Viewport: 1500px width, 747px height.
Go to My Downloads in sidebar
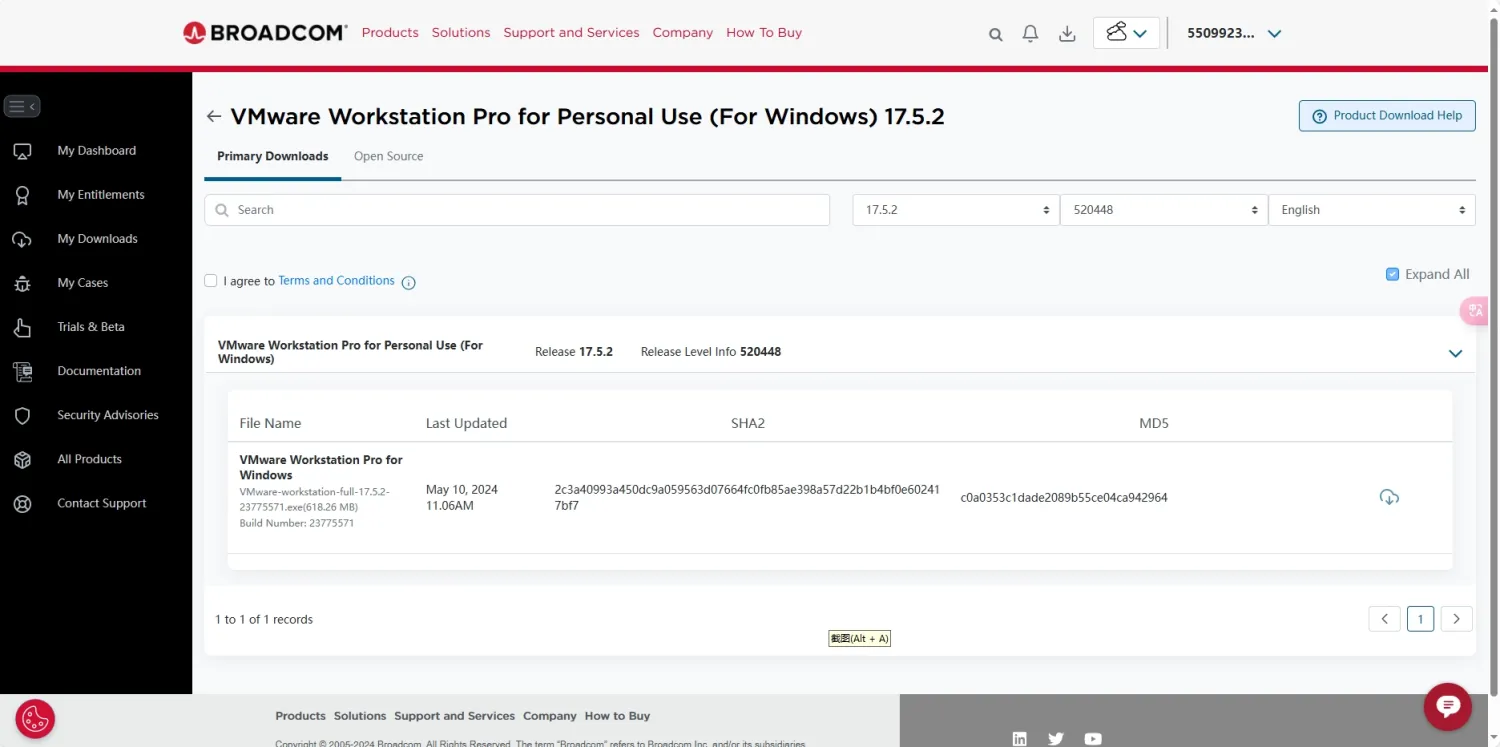tap(96, 239)
